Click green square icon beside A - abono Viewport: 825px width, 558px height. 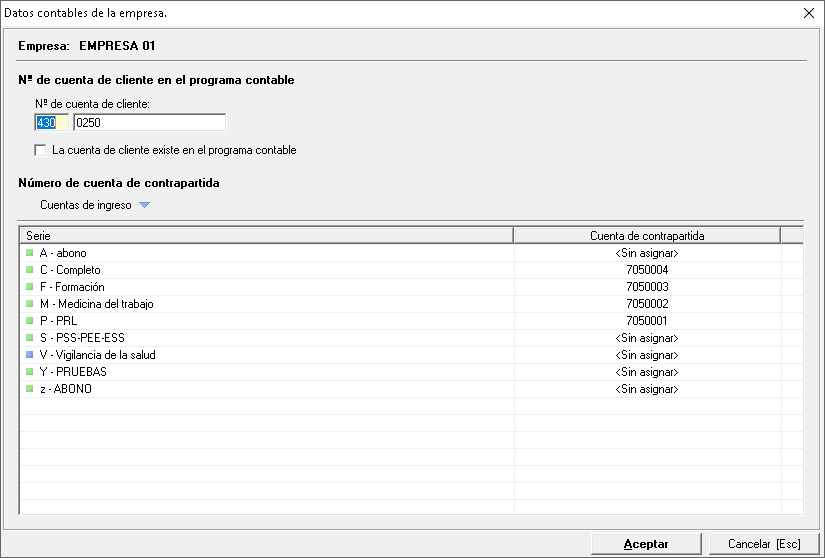coord(30,253)
